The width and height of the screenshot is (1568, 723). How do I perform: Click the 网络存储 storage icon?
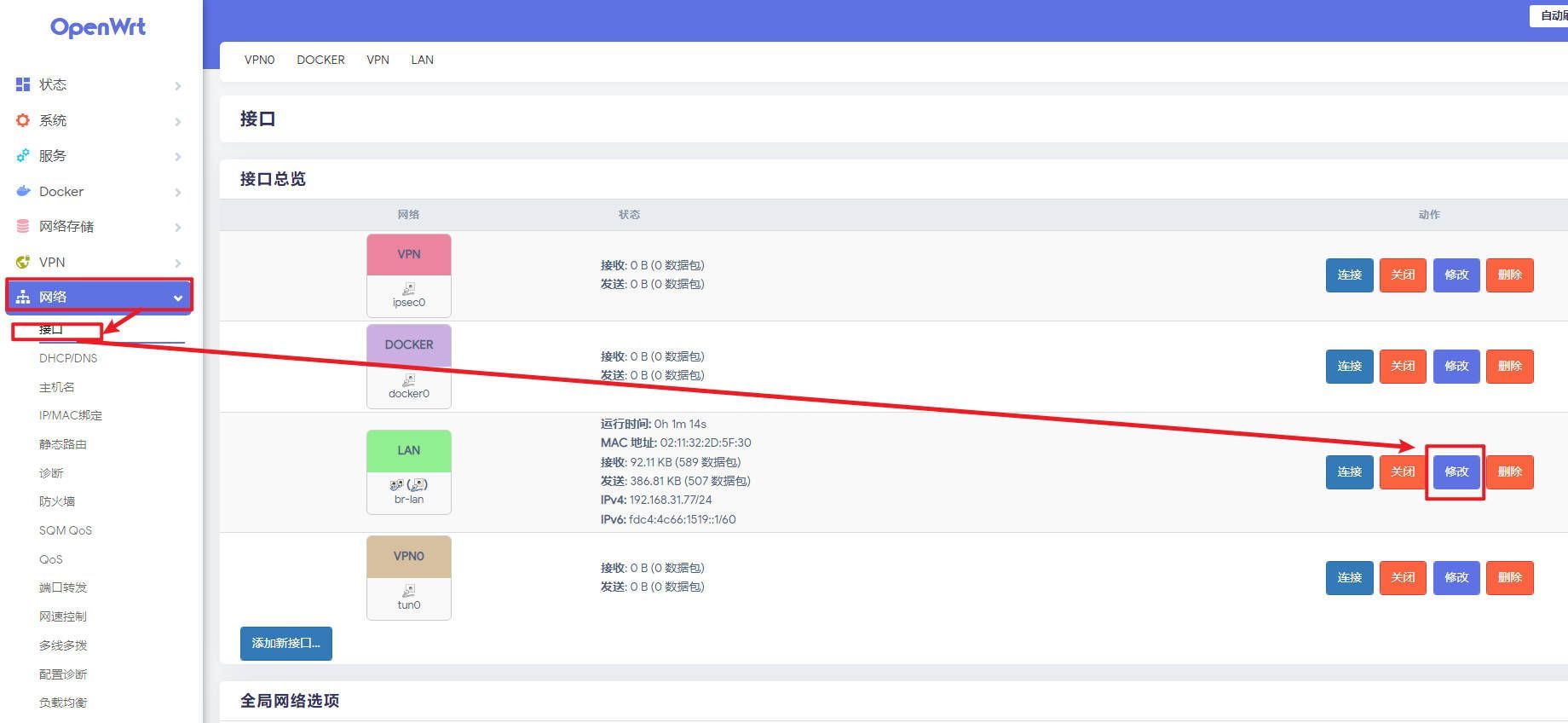click(x=23, y=226)
